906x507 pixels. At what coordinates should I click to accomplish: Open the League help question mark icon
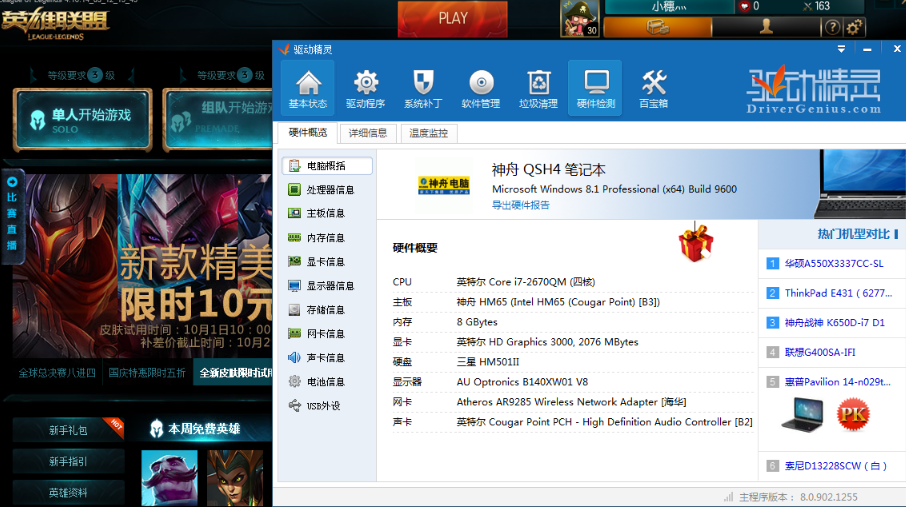point(832,27)
